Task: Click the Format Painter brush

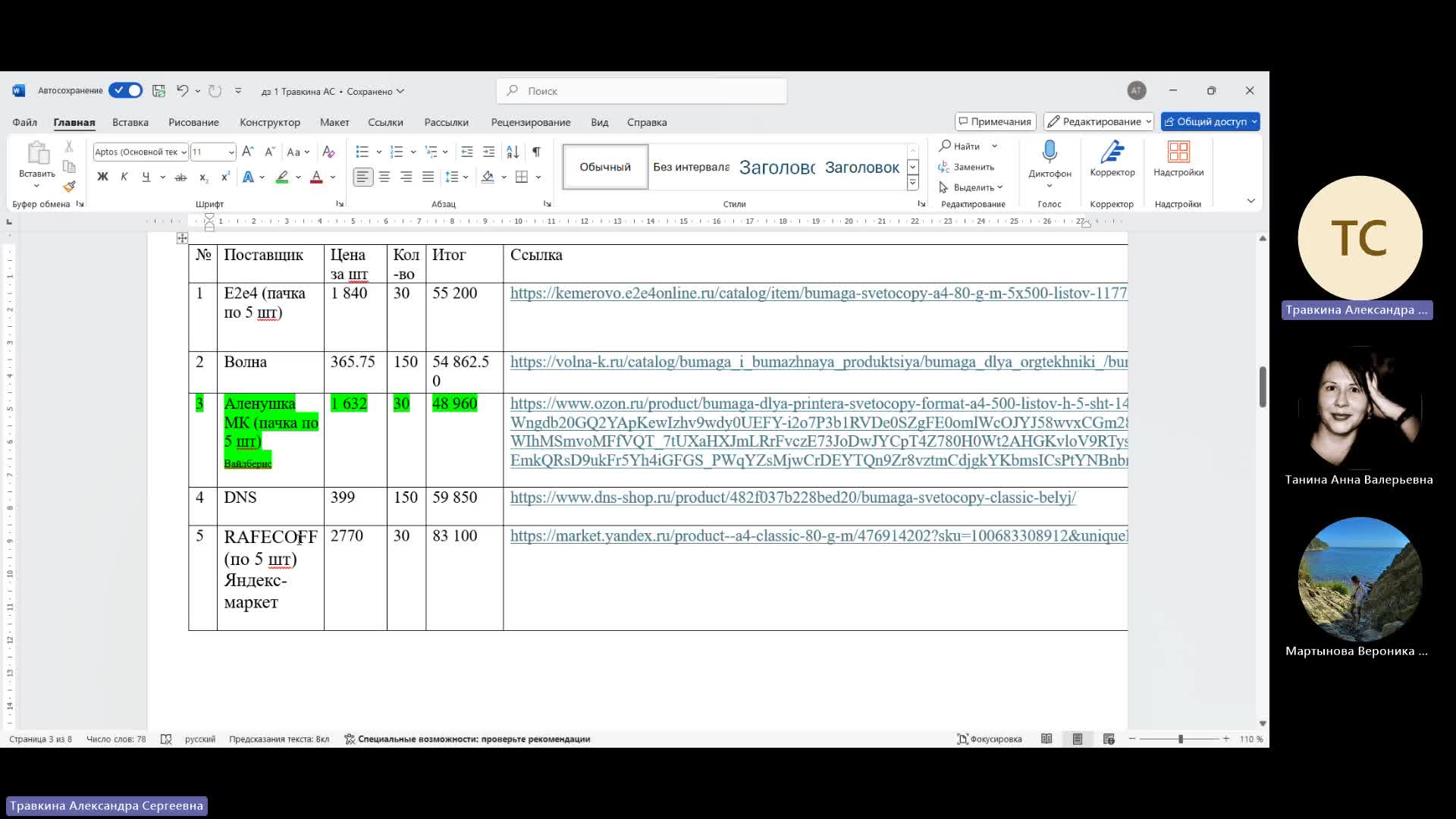Action: point(69,186)
